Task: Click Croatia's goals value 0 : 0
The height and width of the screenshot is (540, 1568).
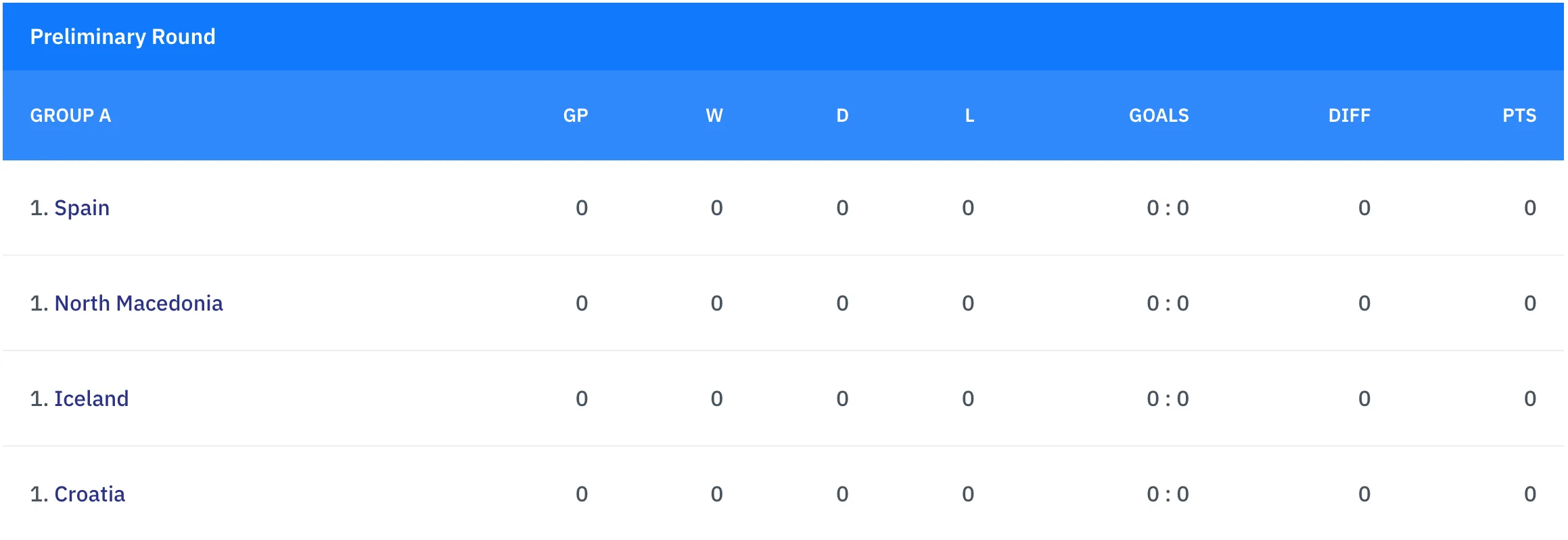Action: click(x=1168, y=494)
